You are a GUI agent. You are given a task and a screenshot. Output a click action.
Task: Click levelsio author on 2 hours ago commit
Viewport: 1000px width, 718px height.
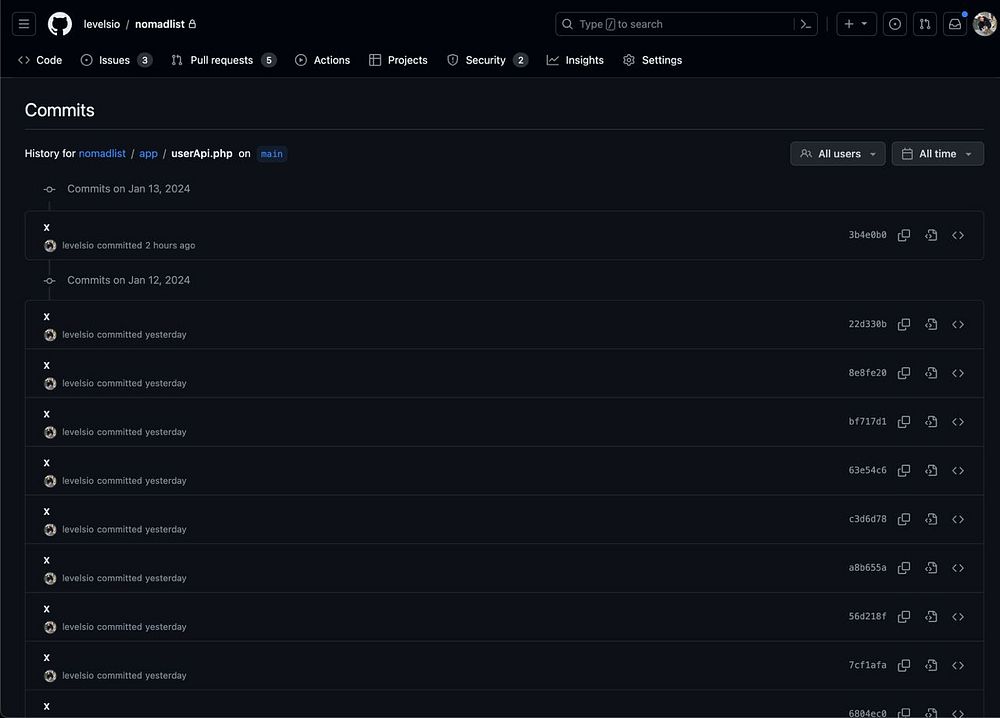point(78,245)
